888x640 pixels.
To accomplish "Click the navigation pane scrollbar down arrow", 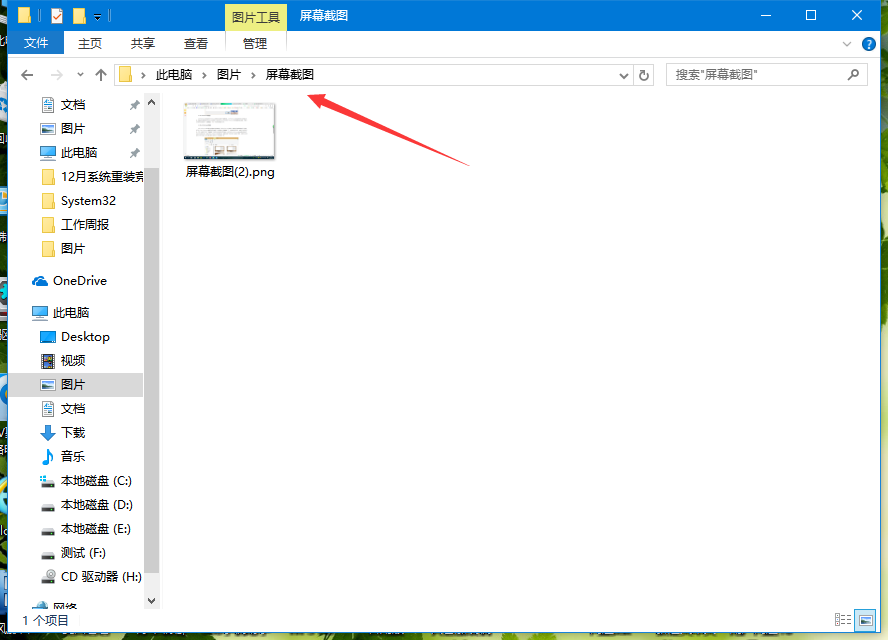I will pyautogui.click(x=152, y=601).
